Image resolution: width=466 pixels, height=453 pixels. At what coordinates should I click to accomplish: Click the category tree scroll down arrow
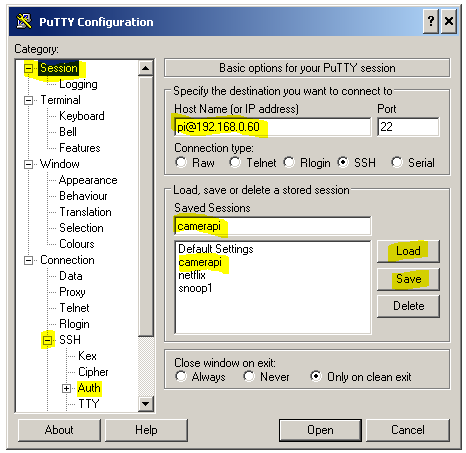(145, 404)
